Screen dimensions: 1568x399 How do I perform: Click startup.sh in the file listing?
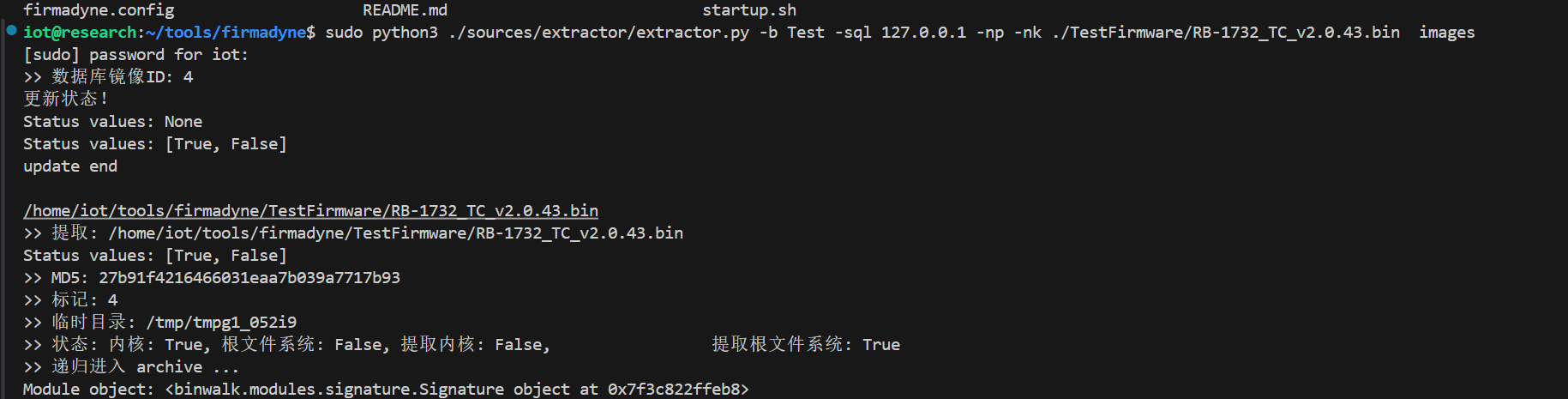[748, 10]
